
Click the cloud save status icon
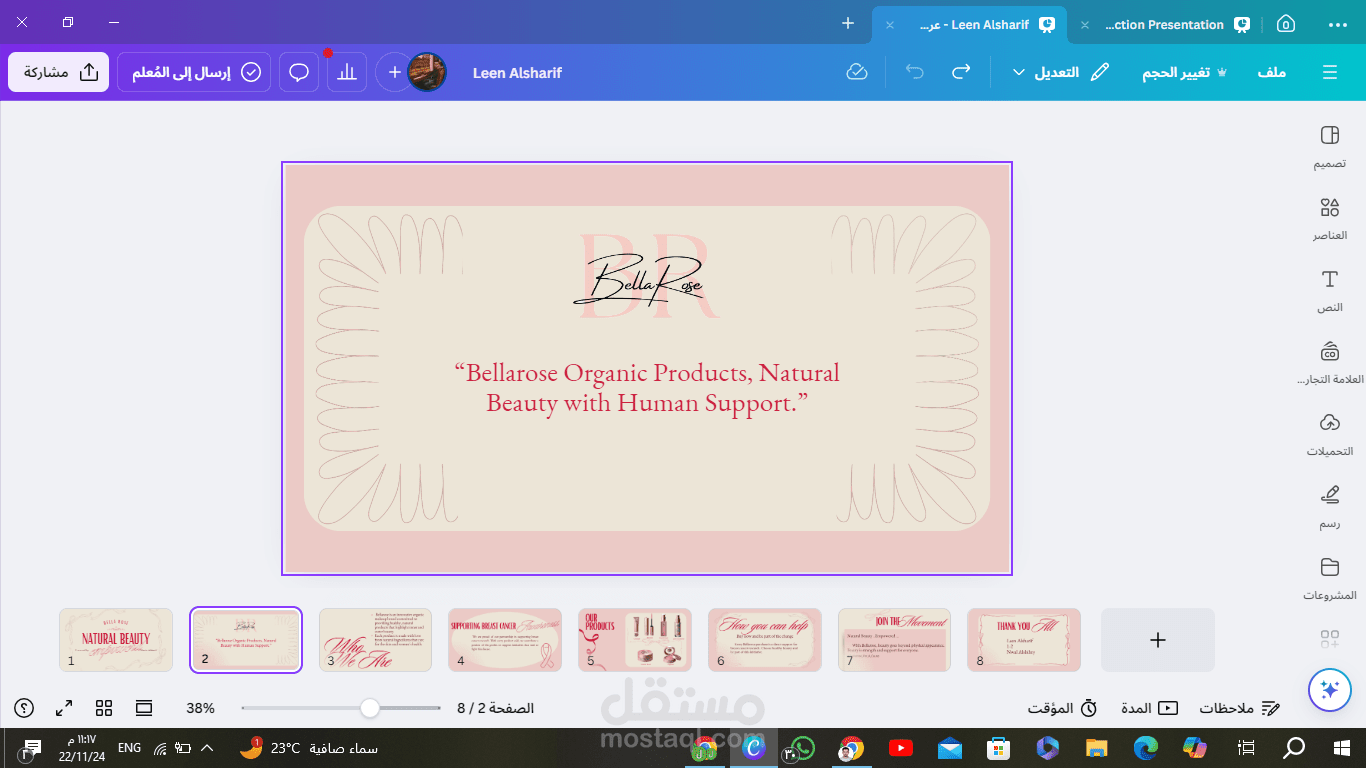click(x=856, y=72)
